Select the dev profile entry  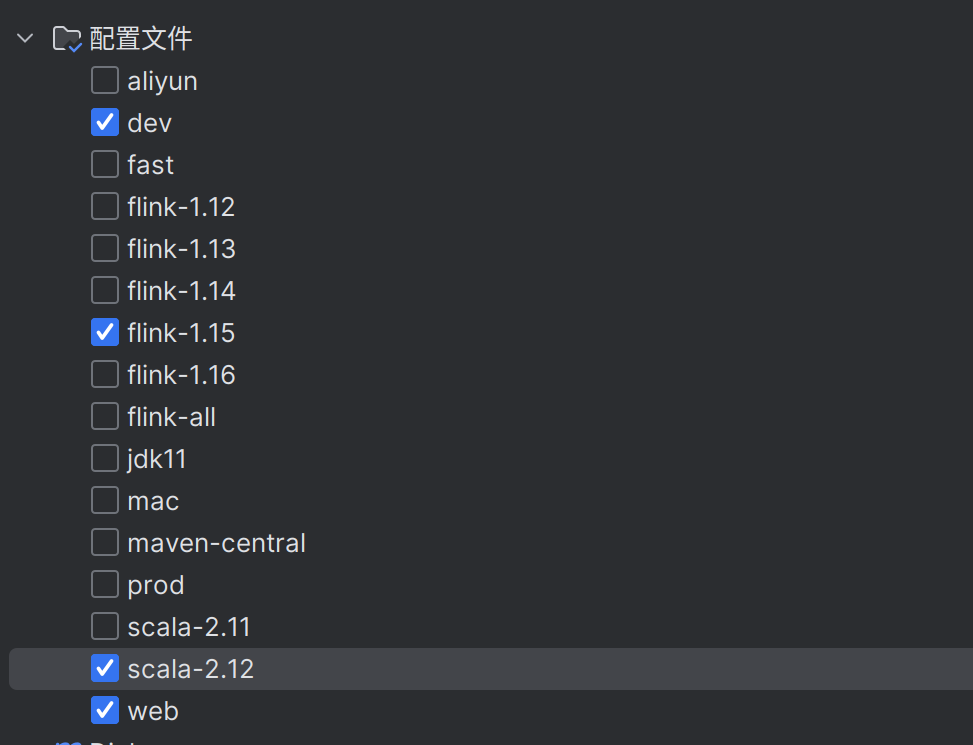(150, 122)
